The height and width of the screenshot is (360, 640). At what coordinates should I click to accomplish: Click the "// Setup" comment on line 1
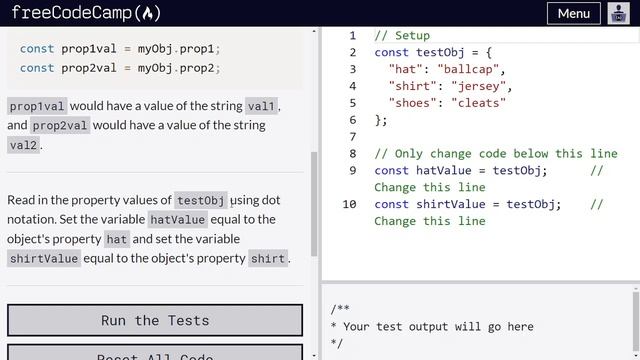click(x=402, y=36)
